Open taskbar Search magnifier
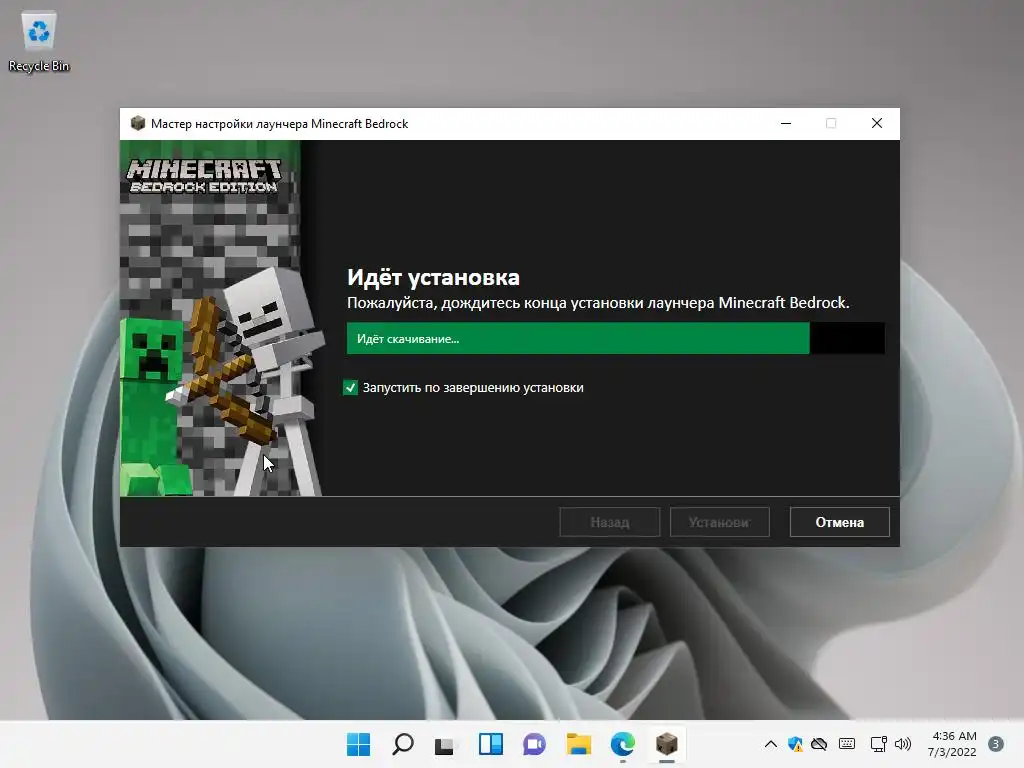 [x=402, y=744]
